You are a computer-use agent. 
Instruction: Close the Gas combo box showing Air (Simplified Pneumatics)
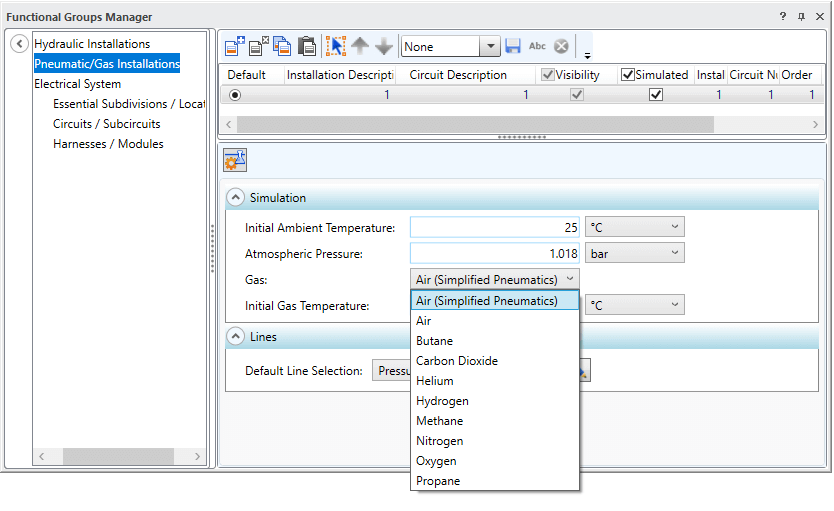click(x=495, y=279)
